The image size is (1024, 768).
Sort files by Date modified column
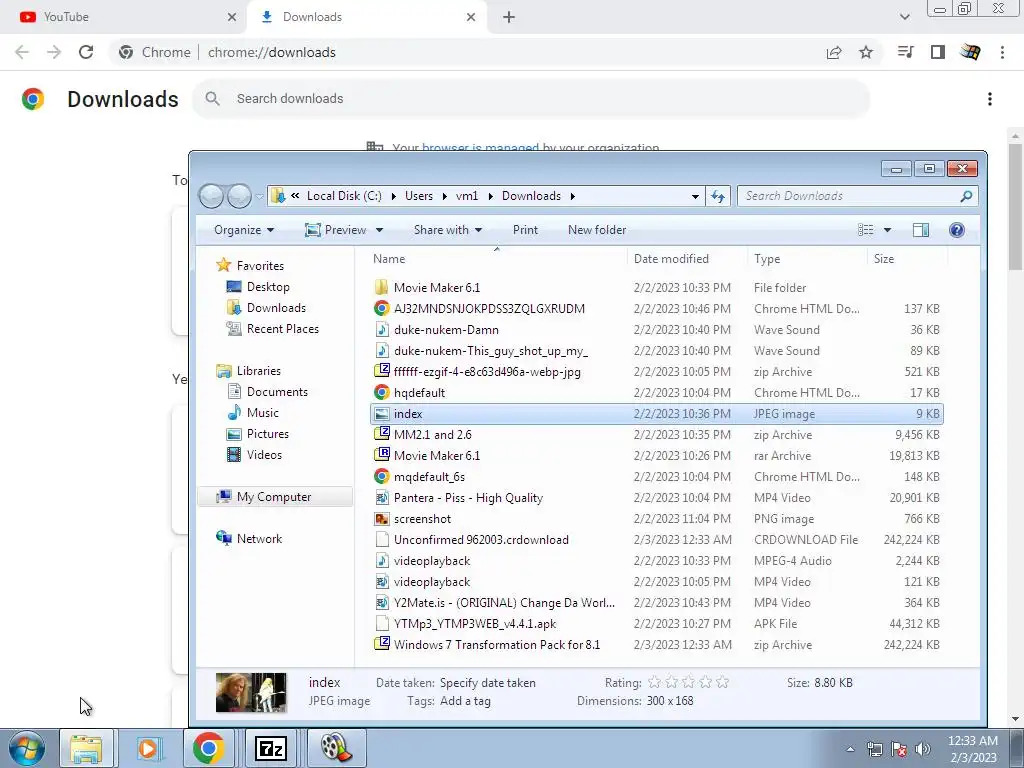tap(687, 259)
